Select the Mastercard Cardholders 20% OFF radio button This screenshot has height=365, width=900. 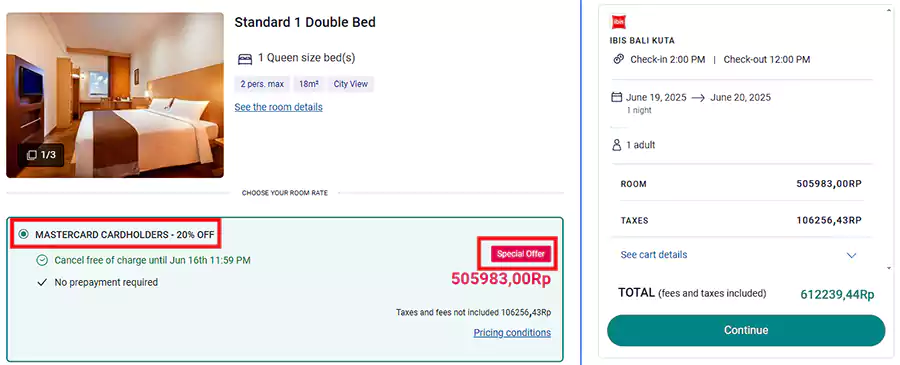(23, 234)
